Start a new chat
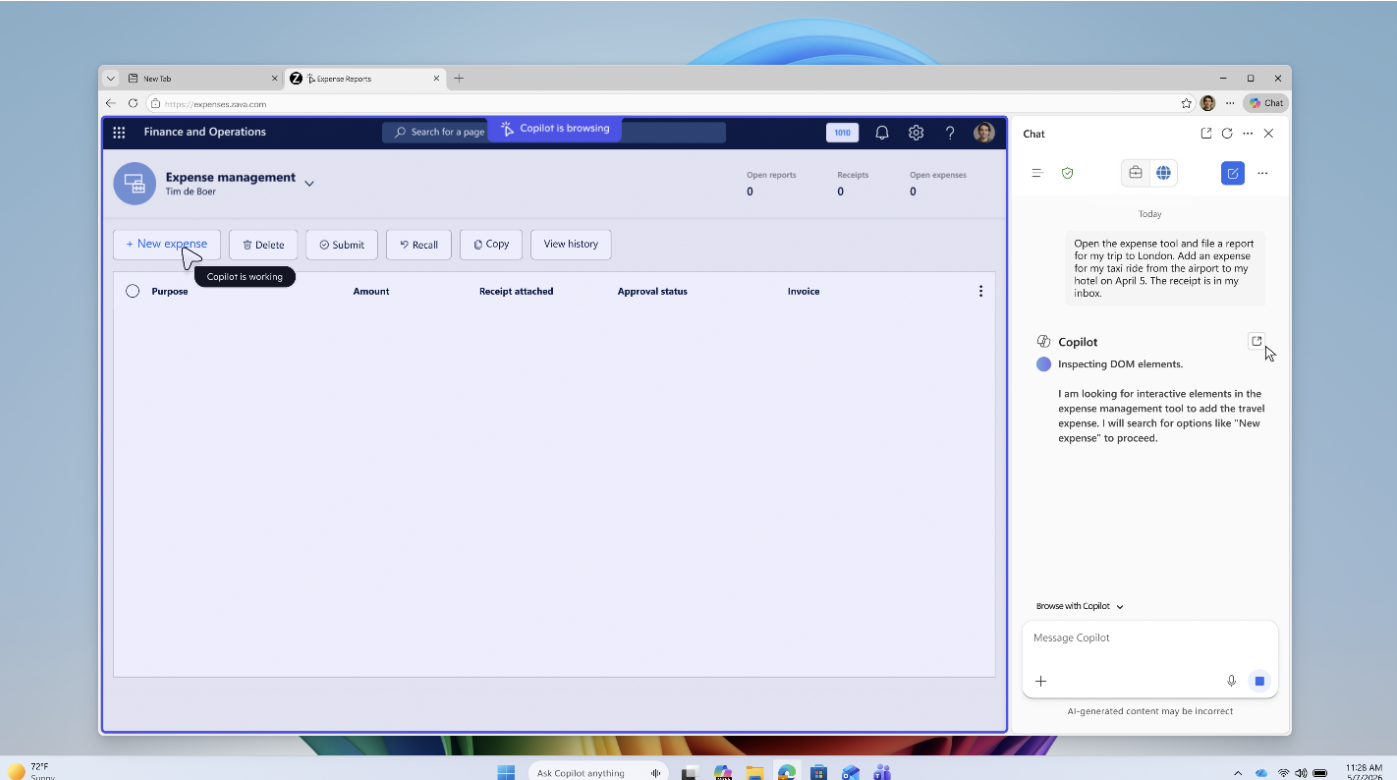The image size is (1397, 780). click(1233, 173)
